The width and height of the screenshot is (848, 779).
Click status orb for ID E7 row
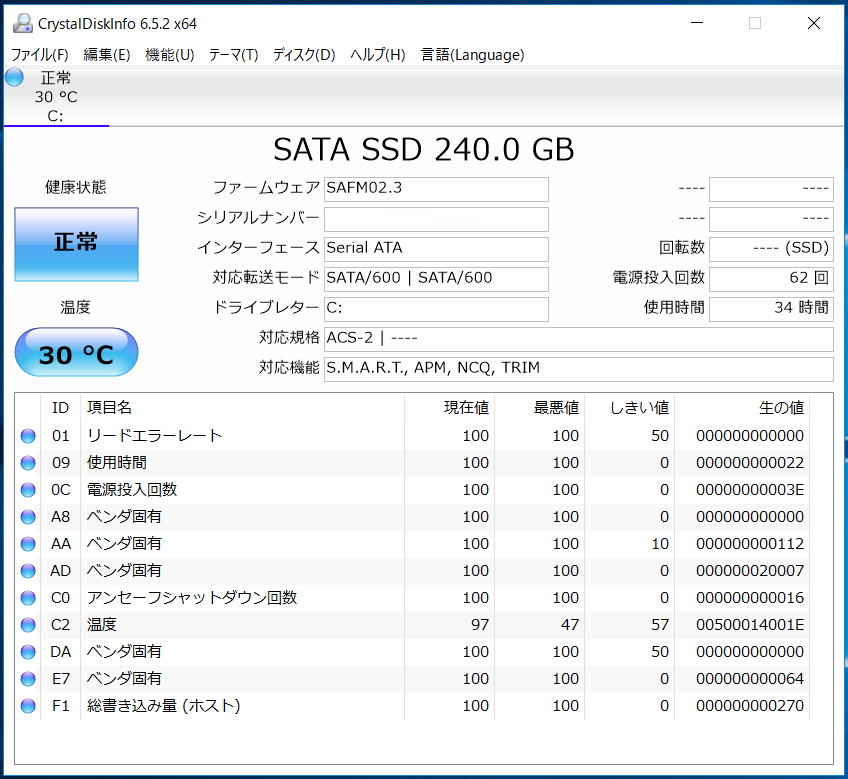(28, 679)
